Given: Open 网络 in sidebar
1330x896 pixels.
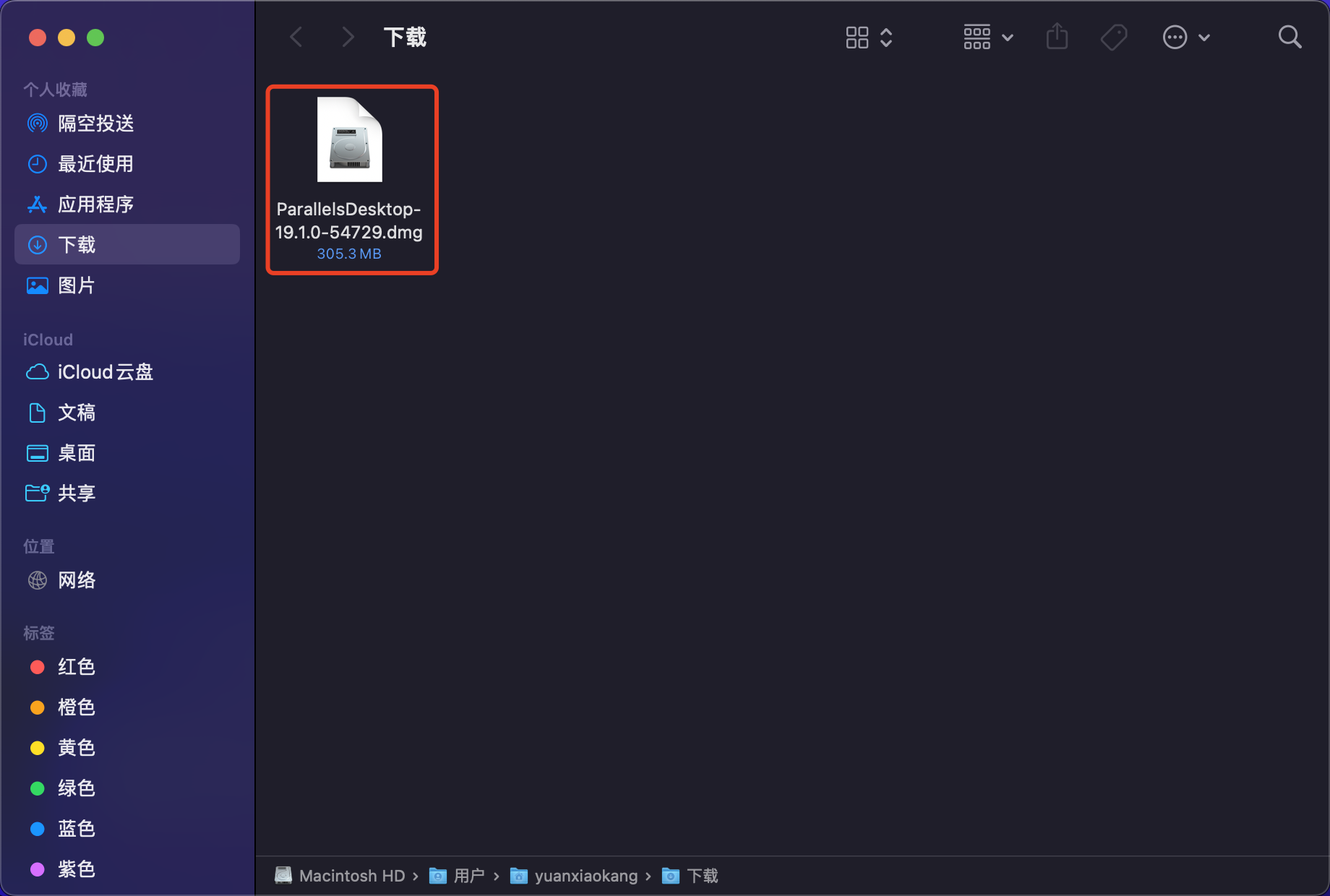Looking at the screenshot, I should 127,580.
